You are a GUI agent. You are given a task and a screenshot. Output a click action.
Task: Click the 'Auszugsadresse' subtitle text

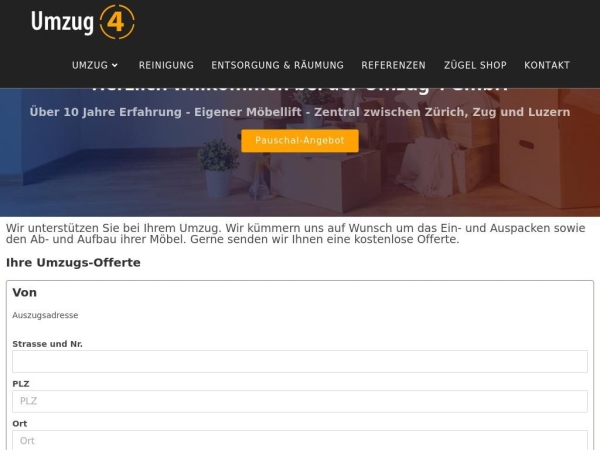coord(45,315)
